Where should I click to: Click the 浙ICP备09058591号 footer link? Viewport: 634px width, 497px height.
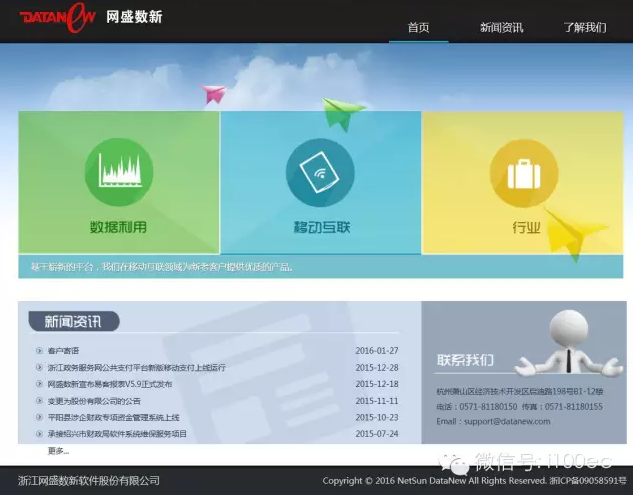pyautogui.click(x=588, y=481)
